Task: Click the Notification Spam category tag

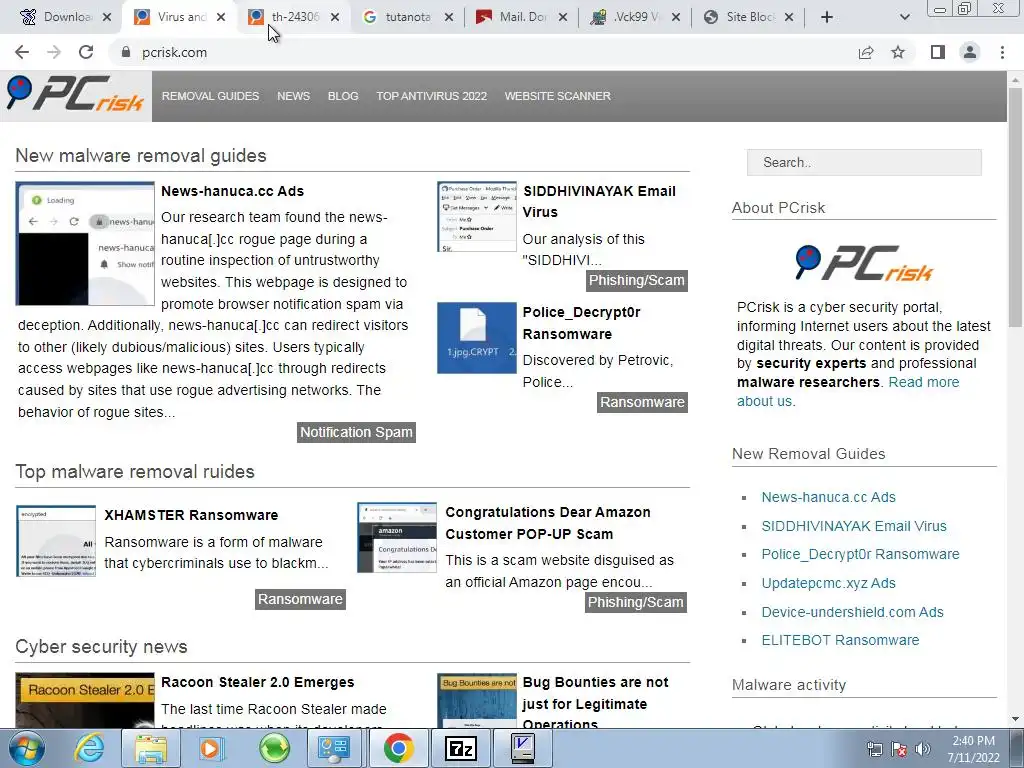Action: point(357,432)
